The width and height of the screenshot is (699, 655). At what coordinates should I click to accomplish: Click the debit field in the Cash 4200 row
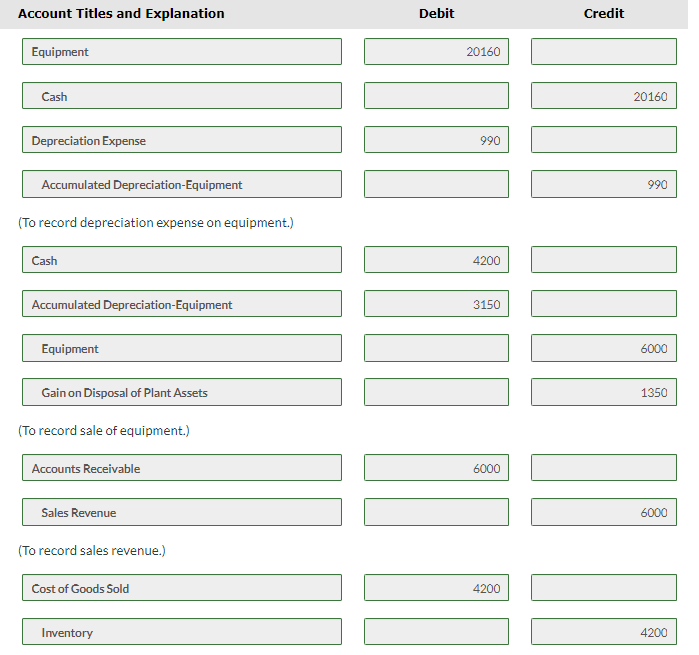(x=436, y=260)
